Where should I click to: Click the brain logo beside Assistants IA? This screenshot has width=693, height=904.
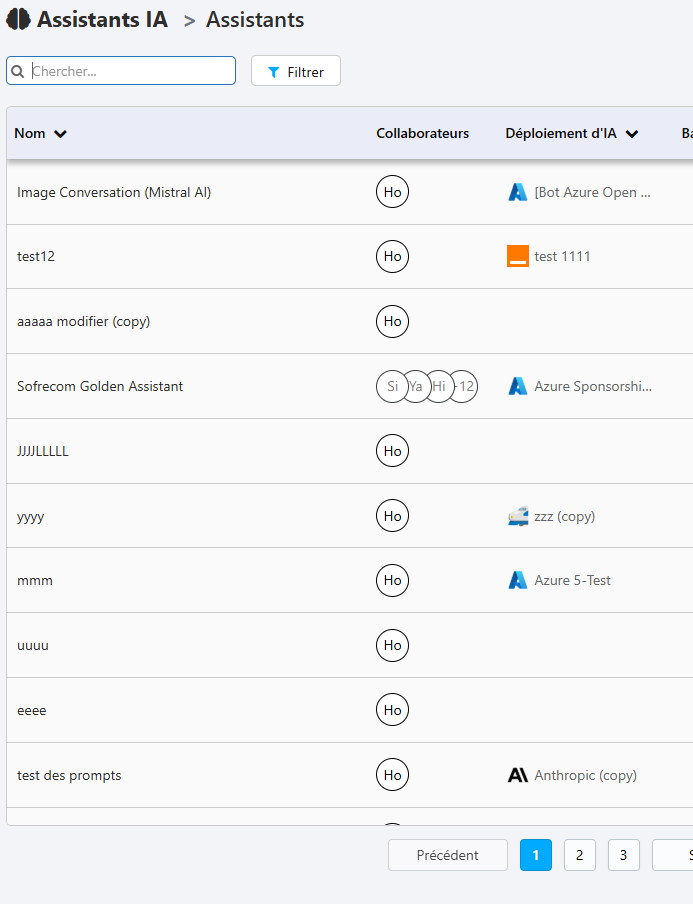[18, 20]
